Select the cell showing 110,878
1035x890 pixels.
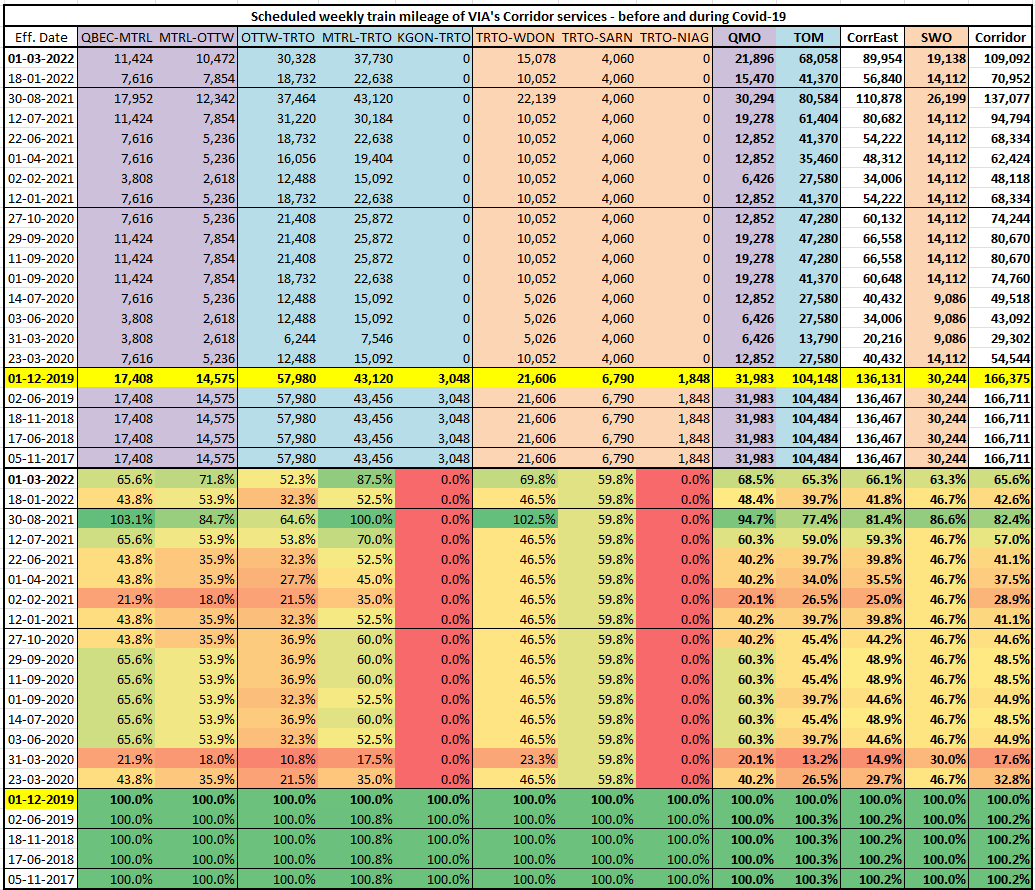872,98
